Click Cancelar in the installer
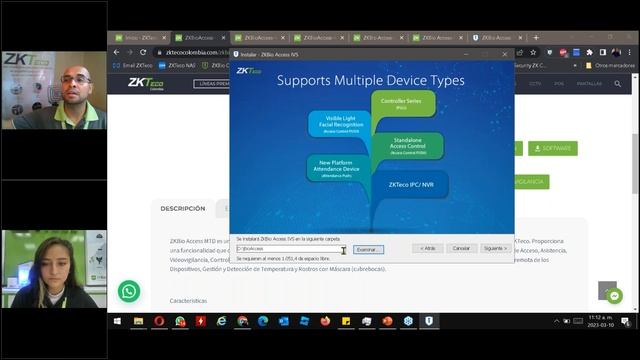The width and height of the screenshot is (640, 360). [x=461, y=248]
